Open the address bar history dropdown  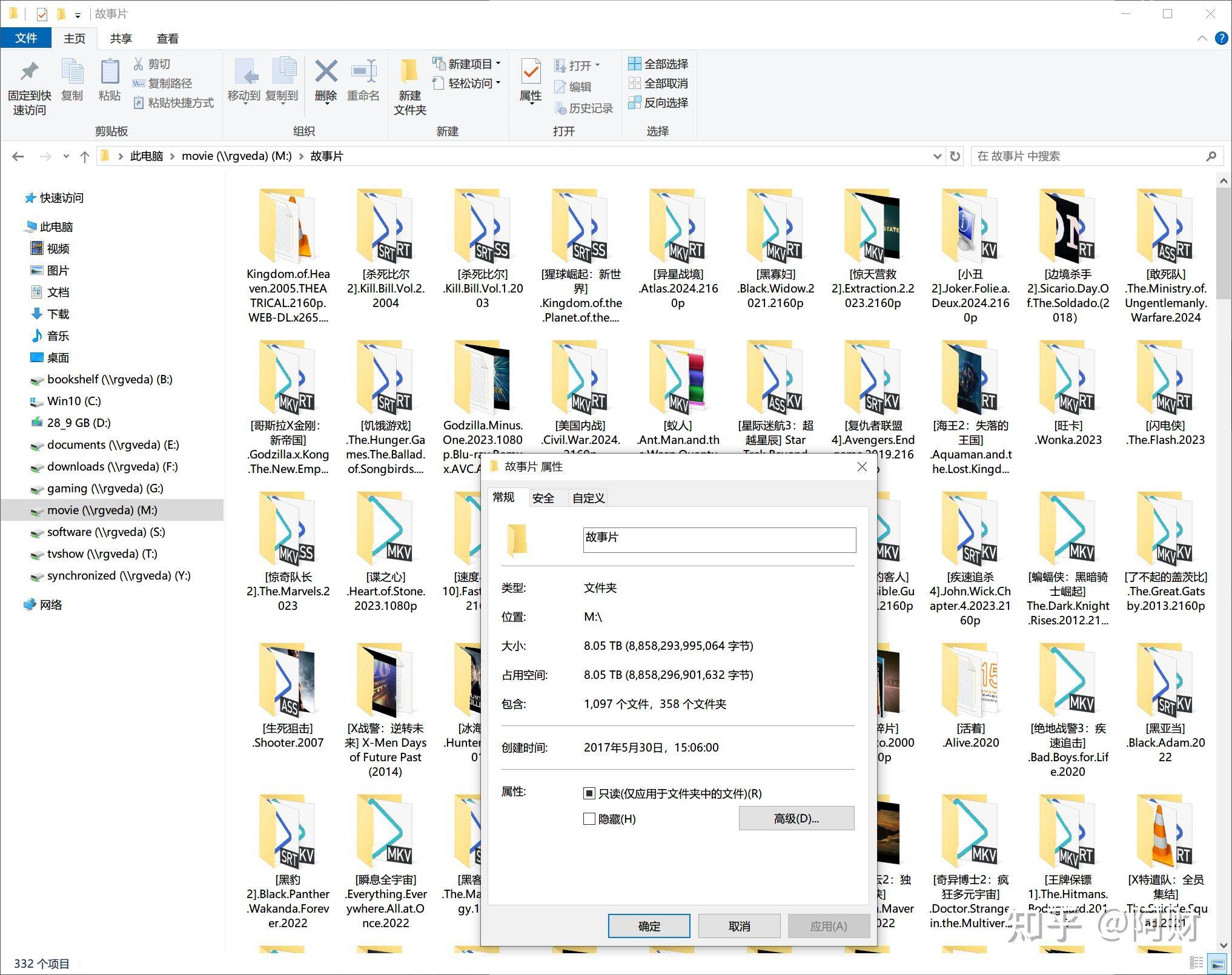pyautogui.click(x=937, y=156)
